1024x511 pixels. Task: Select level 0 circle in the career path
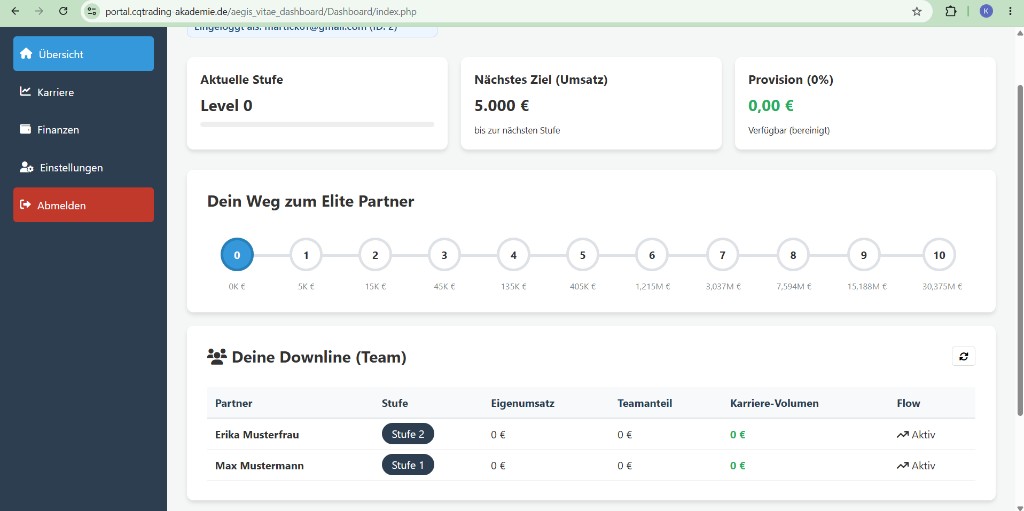pyautogui.click(x=237, y=255)
